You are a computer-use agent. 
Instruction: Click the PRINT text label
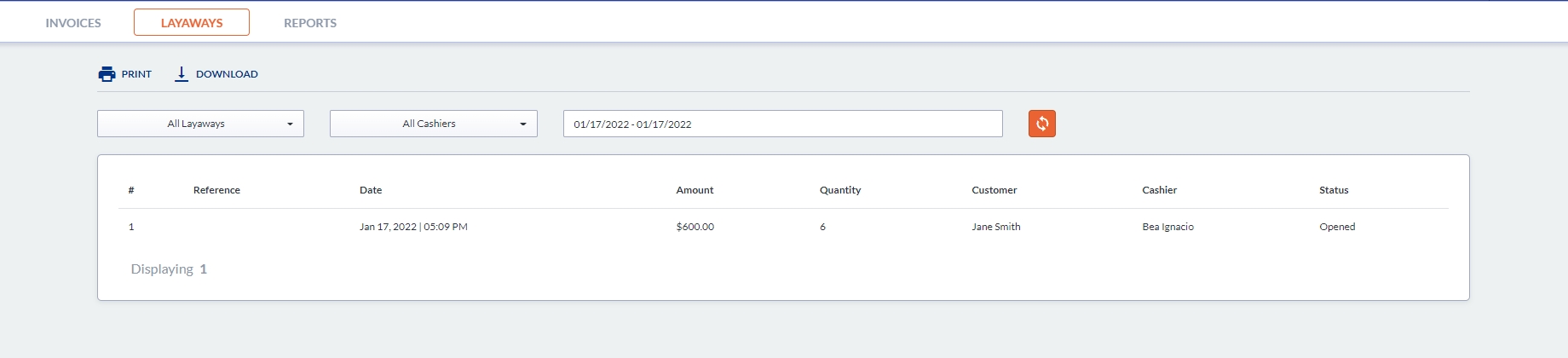136,74
